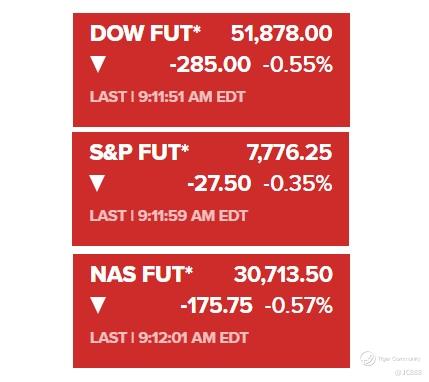The width and height of the screenshot is (429, 382).
Task: Click the NAS percent change -0.57%
Action: pyautogui.click(x=299, y=305)
